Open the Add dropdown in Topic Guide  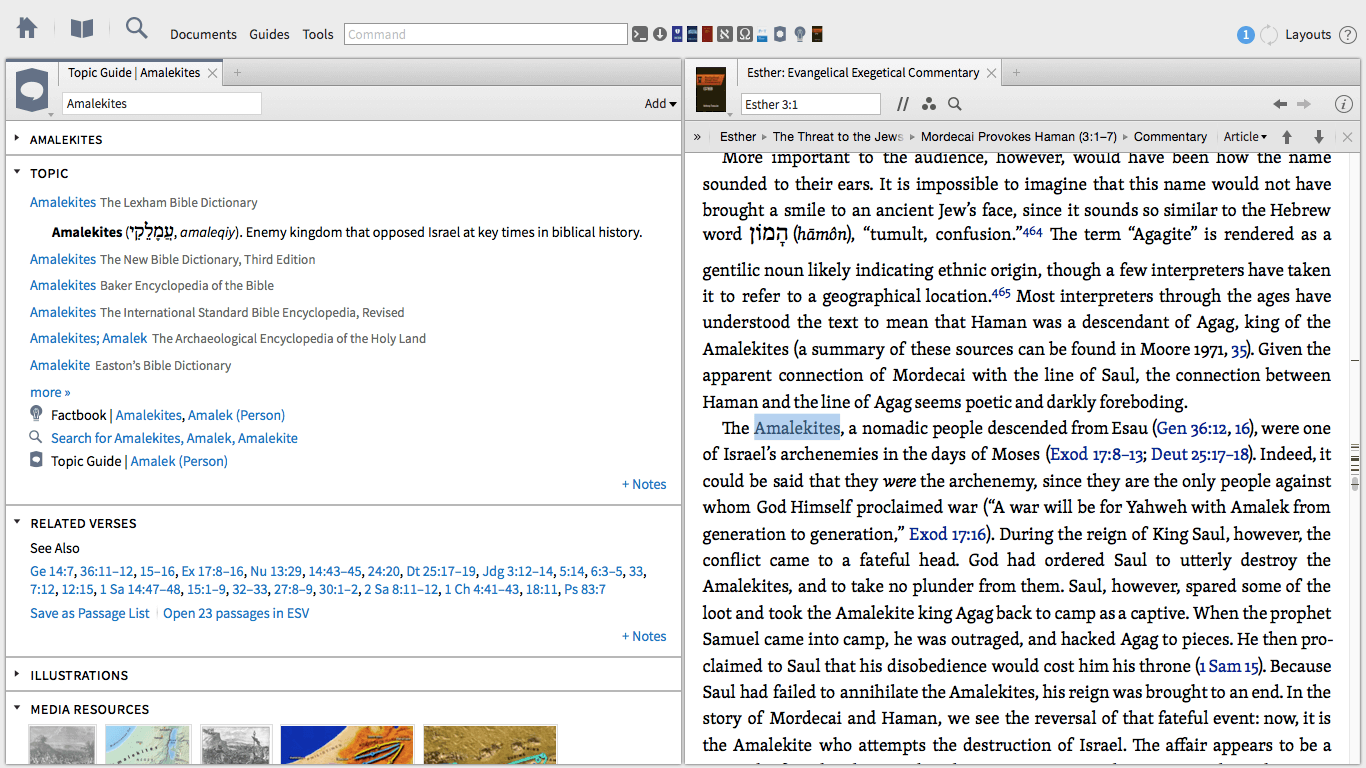[660, 104]
